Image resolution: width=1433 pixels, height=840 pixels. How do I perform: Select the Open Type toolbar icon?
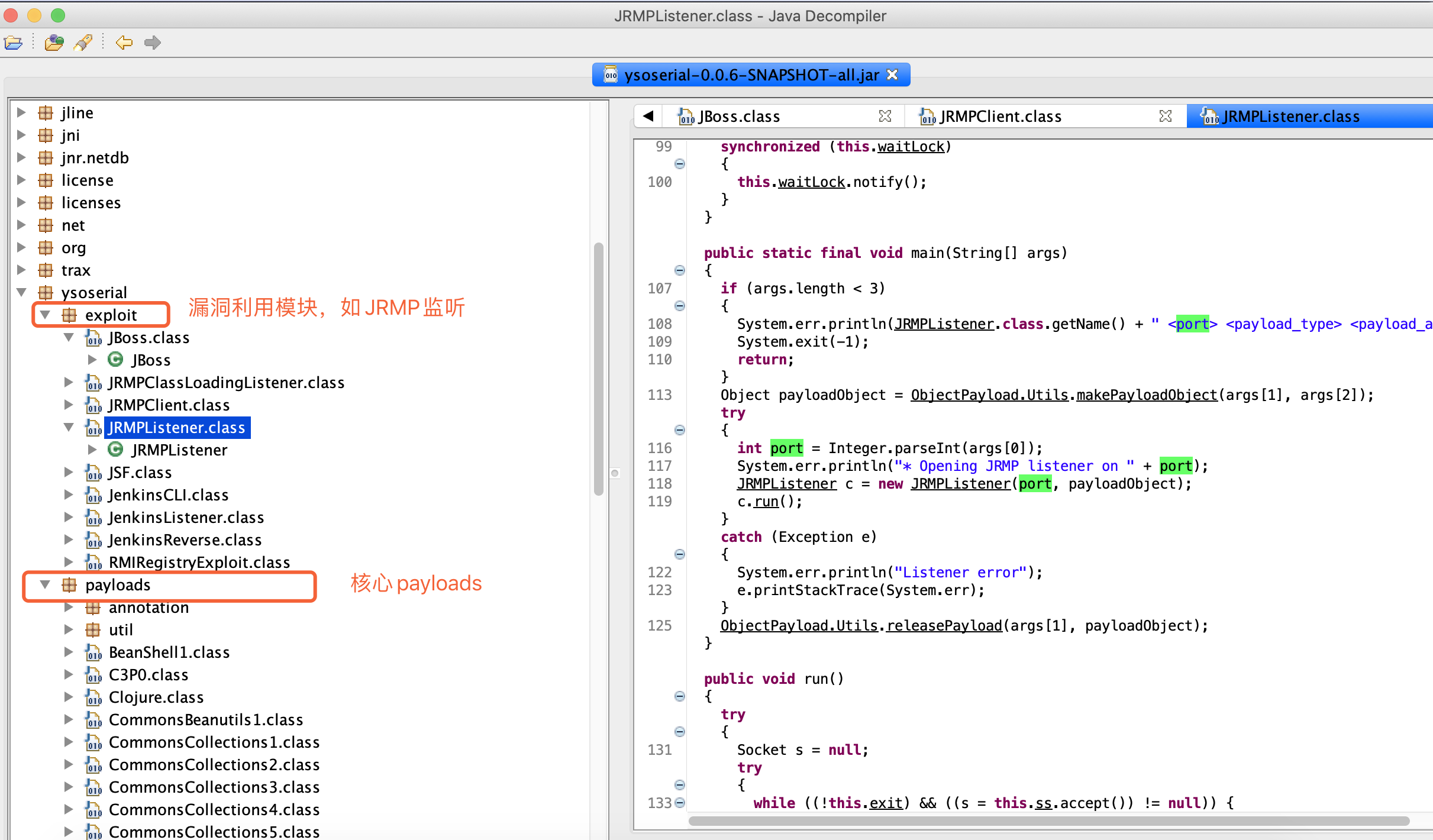pos(54,42)
